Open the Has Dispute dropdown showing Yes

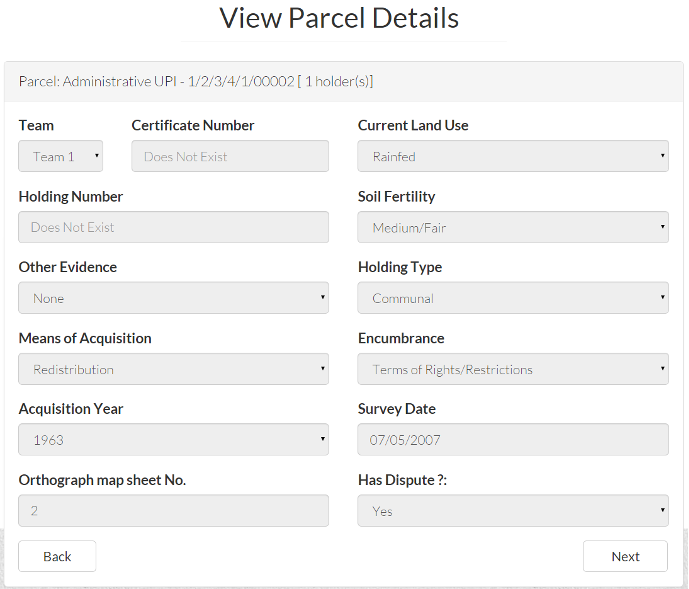click(513, 511)
